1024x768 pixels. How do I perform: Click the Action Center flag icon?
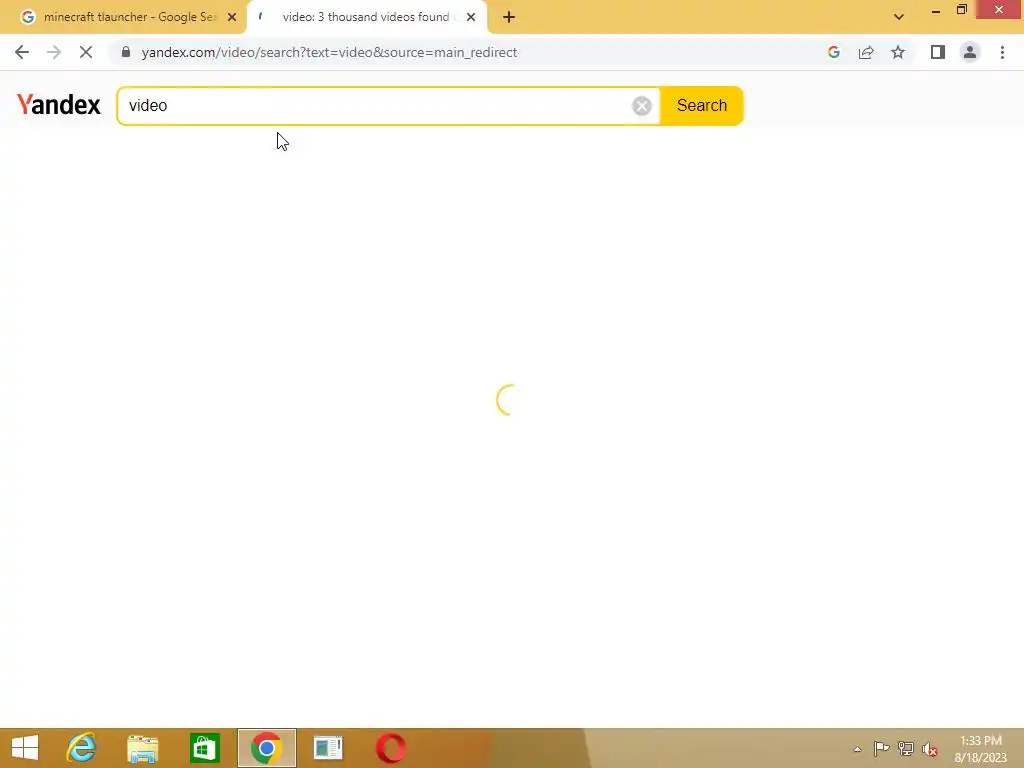click(881, 748)
